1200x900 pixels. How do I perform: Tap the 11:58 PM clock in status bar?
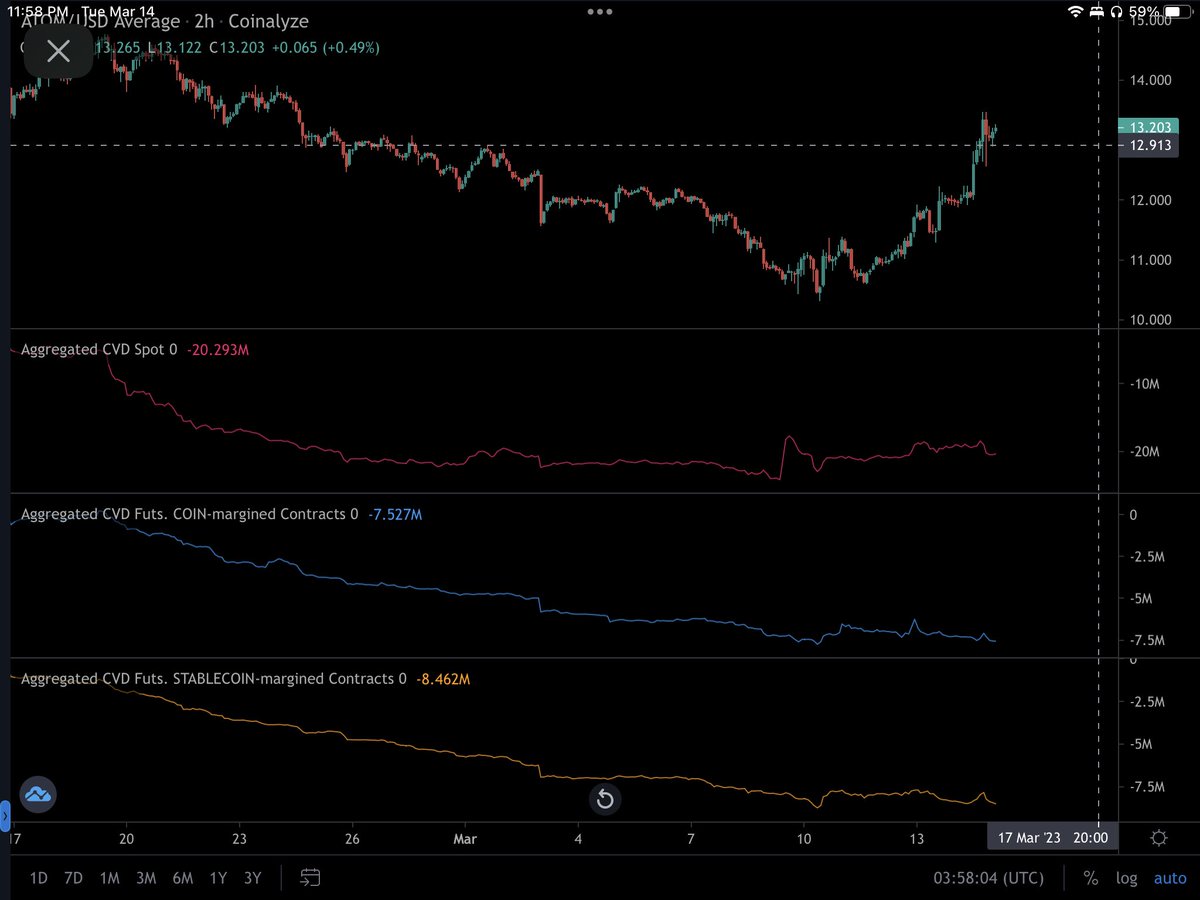[40, 10]
